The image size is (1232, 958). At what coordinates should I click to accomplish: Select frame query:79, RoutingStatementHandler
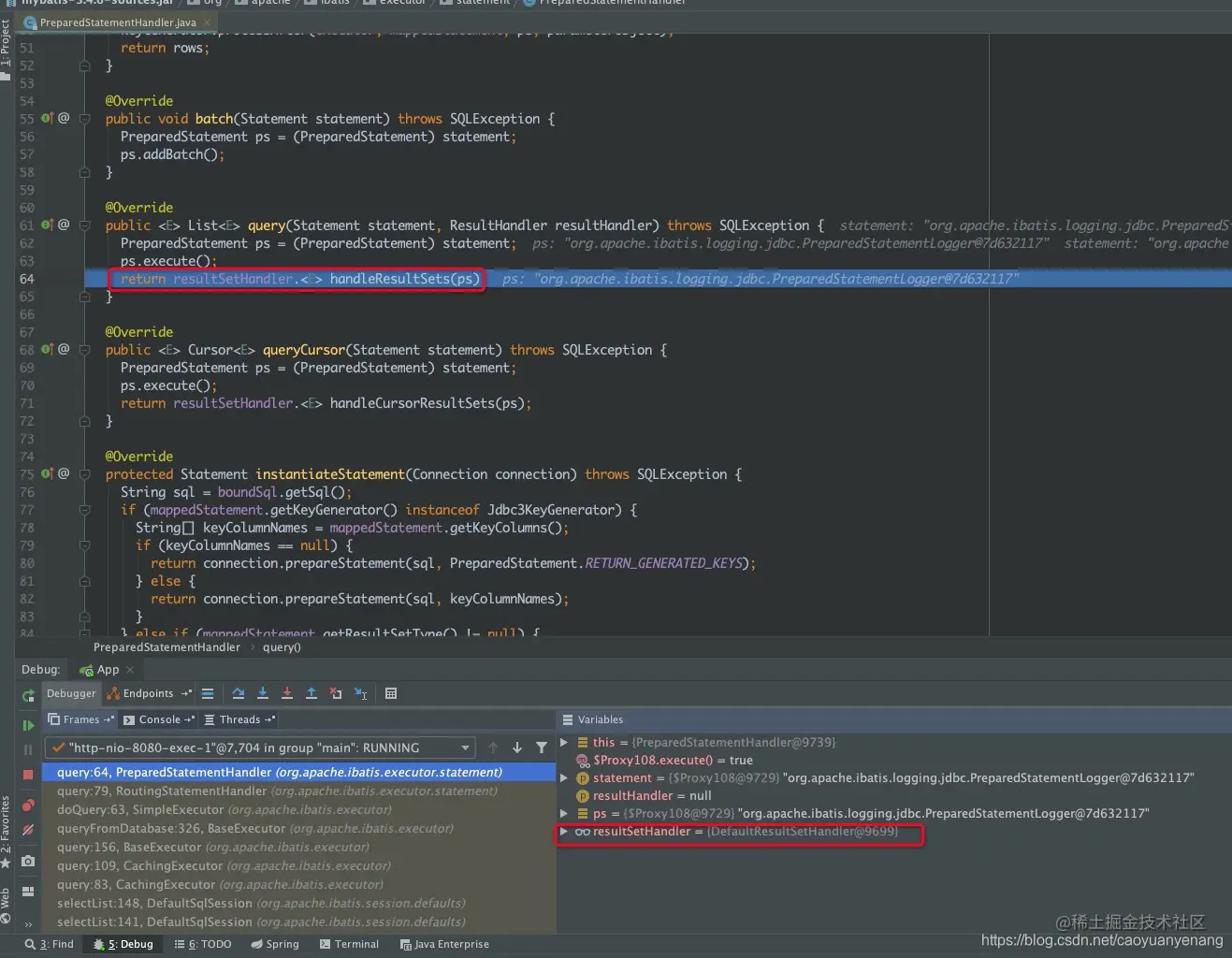coord(299,791)
